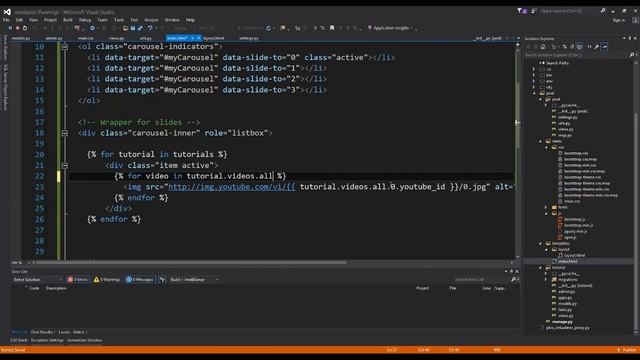
Task: Toggle the Warnings filter in Error List
Action: point(107,280)
